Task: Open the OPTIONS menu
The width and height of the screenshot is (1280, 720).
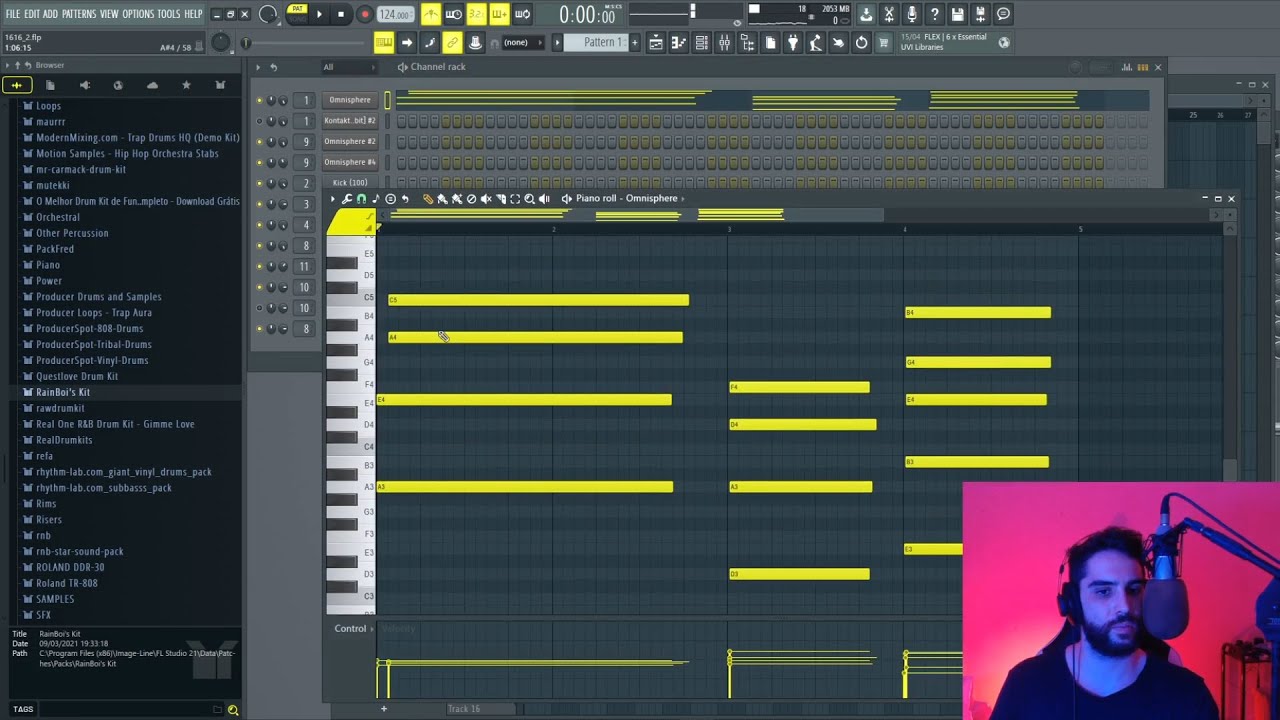Action: (x=138, y=14)
